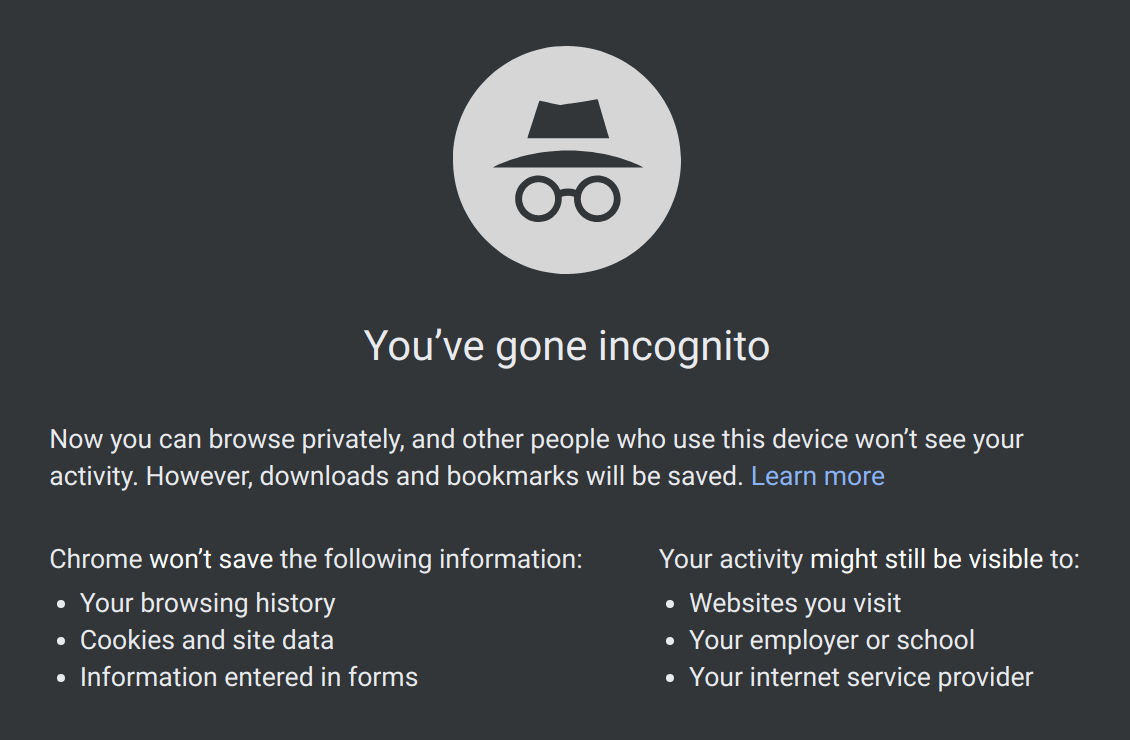This screenshot has width=1130, height=740.
Task: Click "Websites you visit" list item
Action: coord(795,603)
